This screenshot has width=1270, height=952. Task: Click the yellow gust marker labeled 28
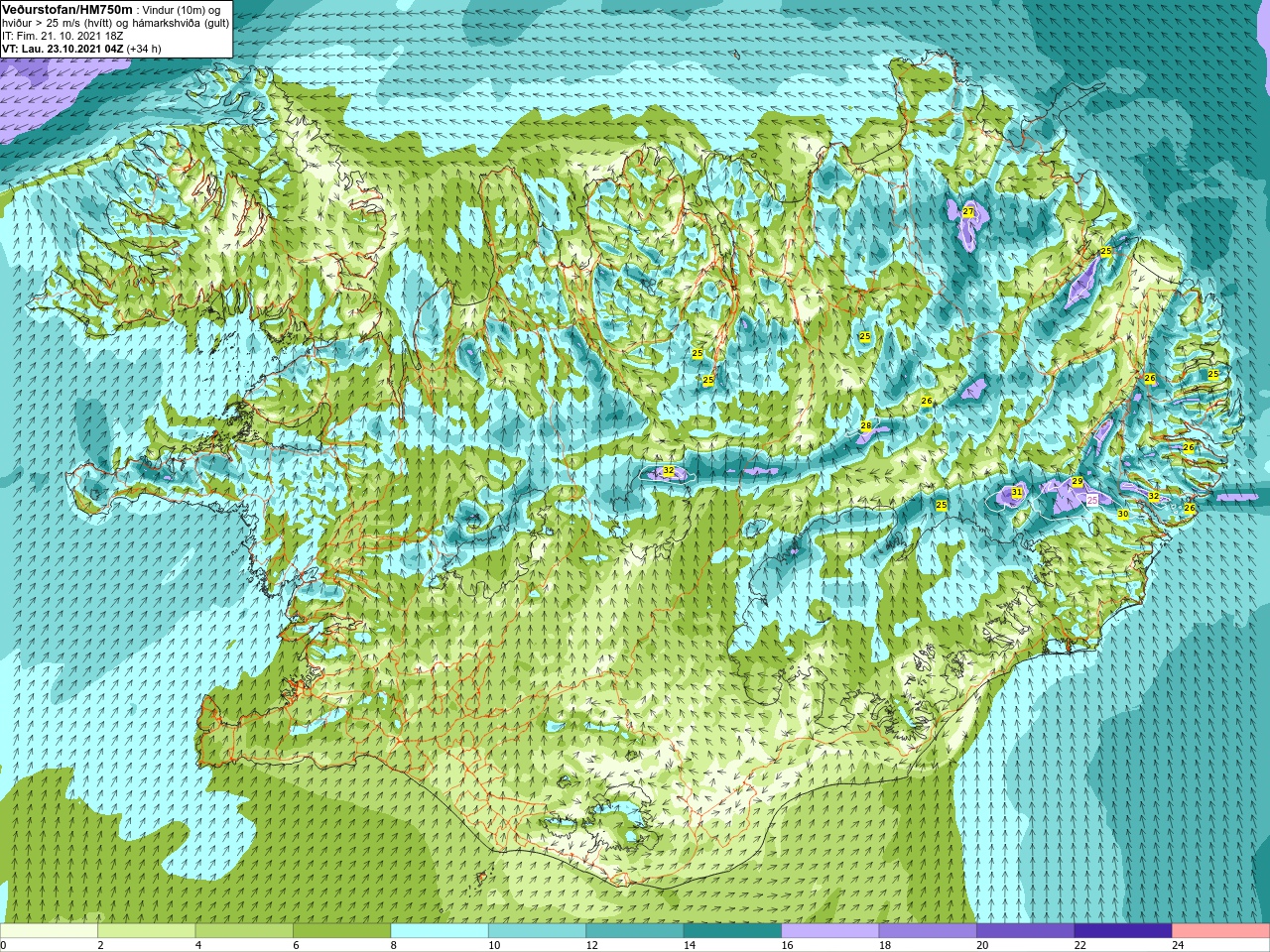click(865, 425)
